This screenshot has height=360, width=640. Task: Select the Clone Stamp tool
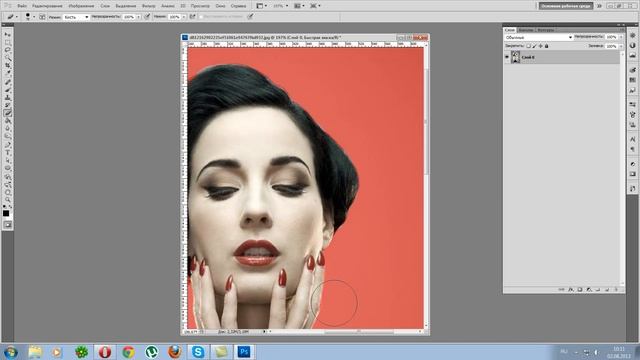coord(8,98)
